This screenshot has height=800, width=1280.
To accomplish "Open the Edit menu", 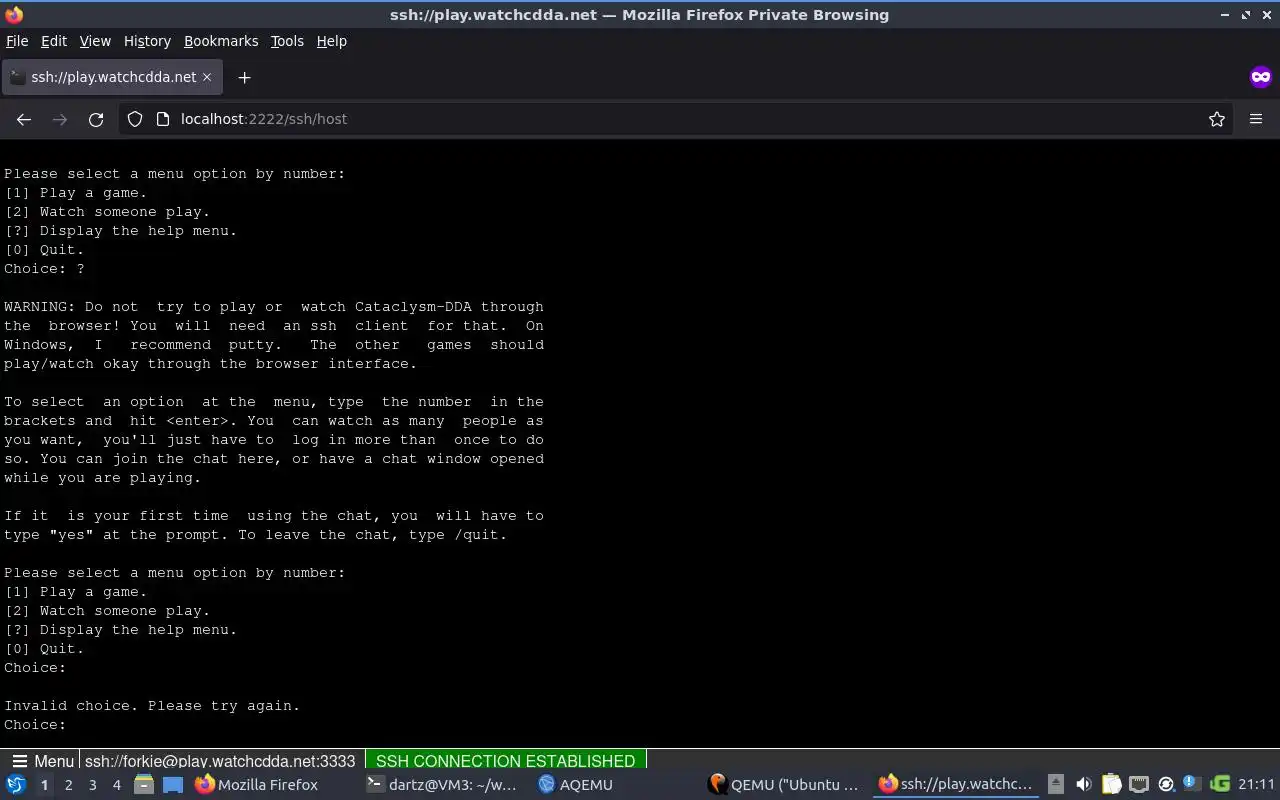I will 54,41.
